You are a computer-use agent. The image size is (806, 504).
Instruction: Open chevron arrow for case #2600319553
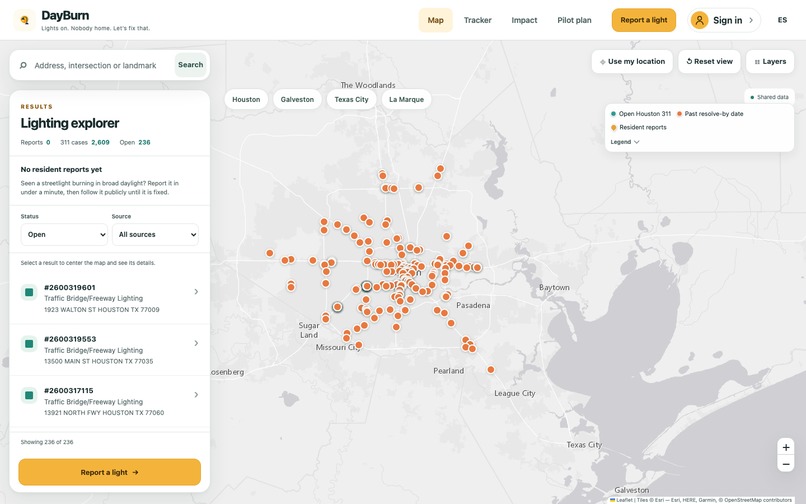click(x=196, y=343)
